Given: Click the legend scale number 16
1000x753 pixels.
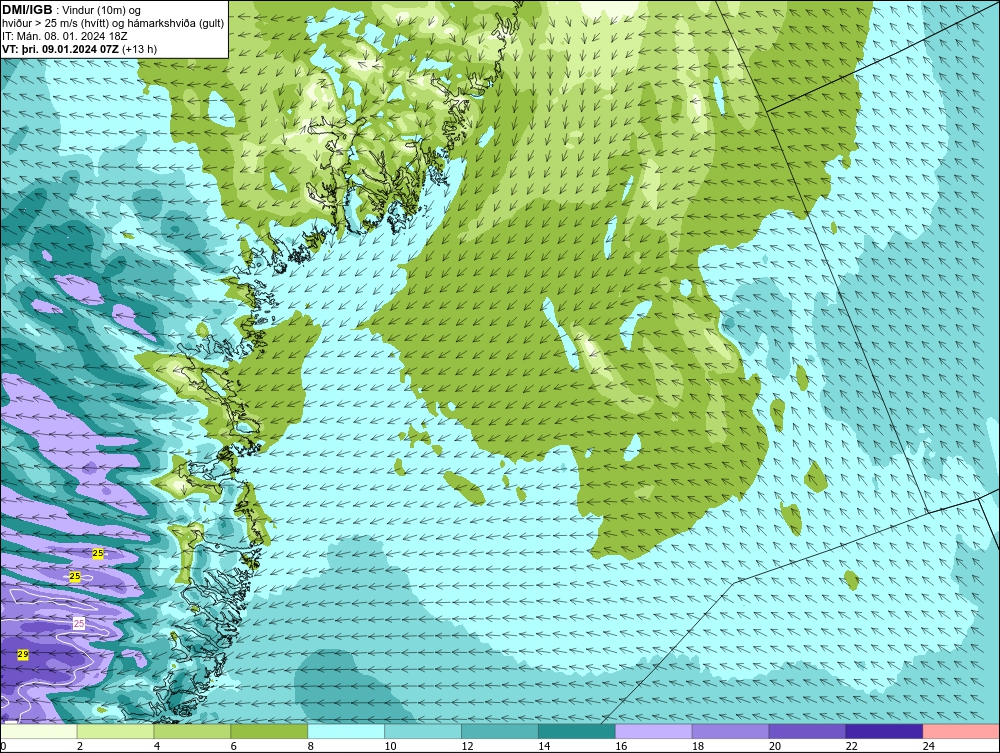Looking at the screenshot, I should tap(621, 746).
